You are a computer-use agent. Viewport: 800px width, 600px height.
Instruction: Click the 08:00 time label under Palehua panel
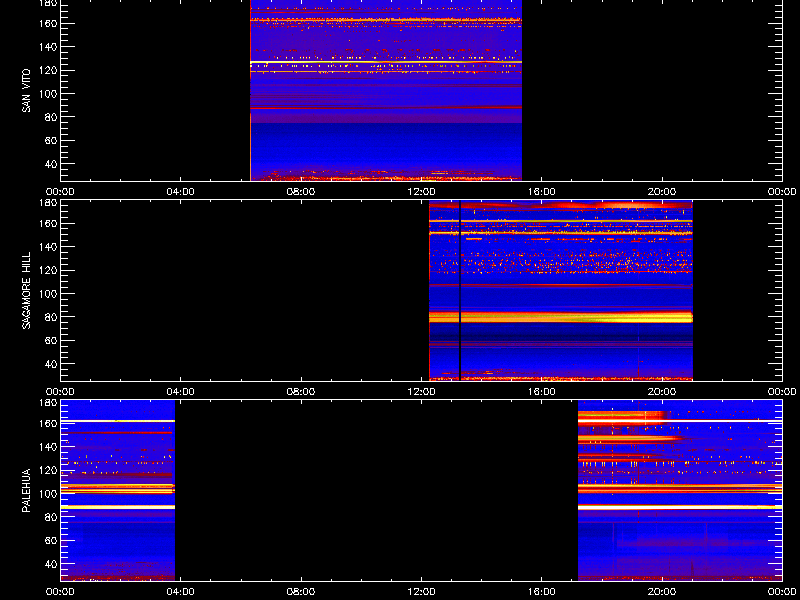click(x=301, y=592)
